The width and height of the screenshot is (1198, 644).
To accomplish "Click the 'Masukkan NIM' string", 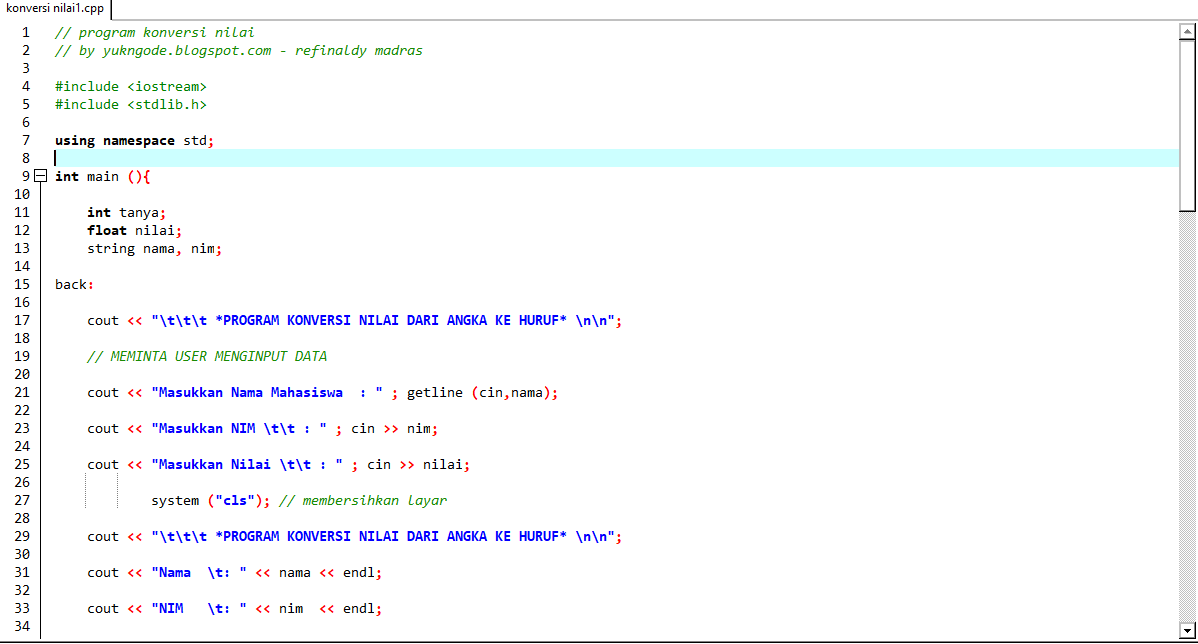I will (x=239, y=429).
